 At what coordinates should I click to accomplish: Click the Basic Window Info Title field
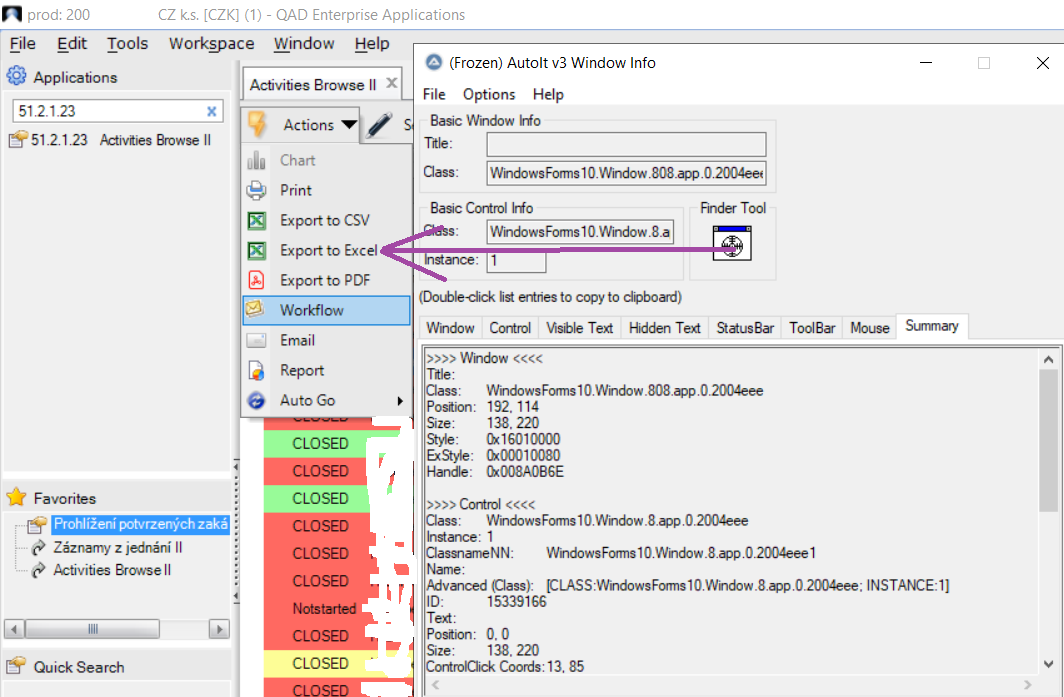(x=626, y=144)
